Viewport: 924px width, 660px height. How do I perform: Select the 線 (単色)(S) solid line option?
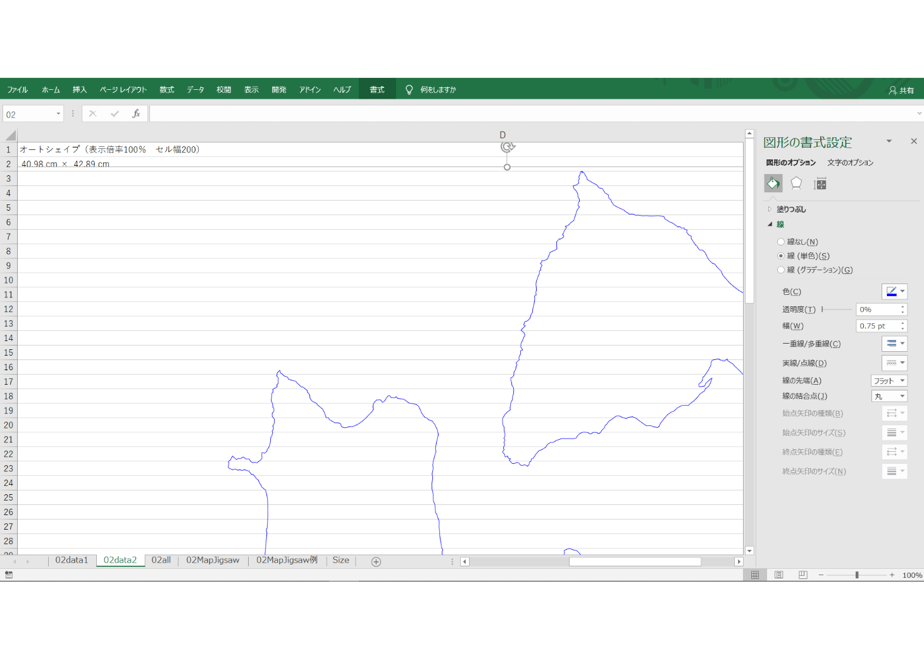point(804,256)
